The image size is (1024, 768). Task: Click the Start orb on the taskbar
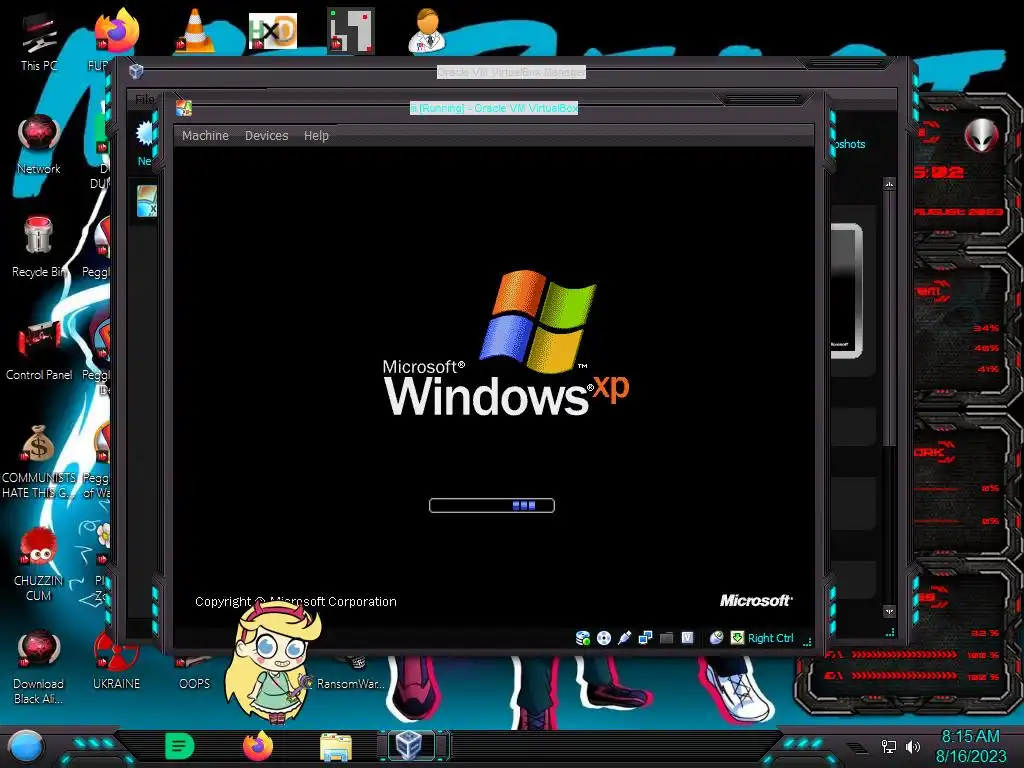tap(26, 747)
